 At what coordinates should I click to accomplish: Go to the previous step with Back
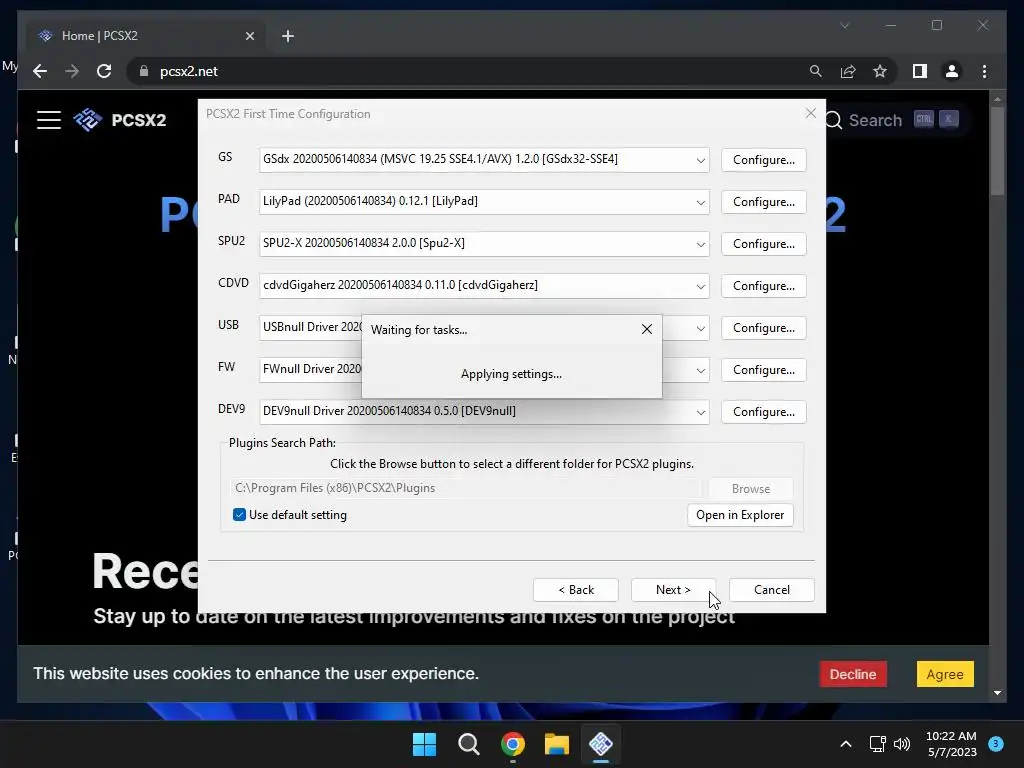click(x=576, y=590)
